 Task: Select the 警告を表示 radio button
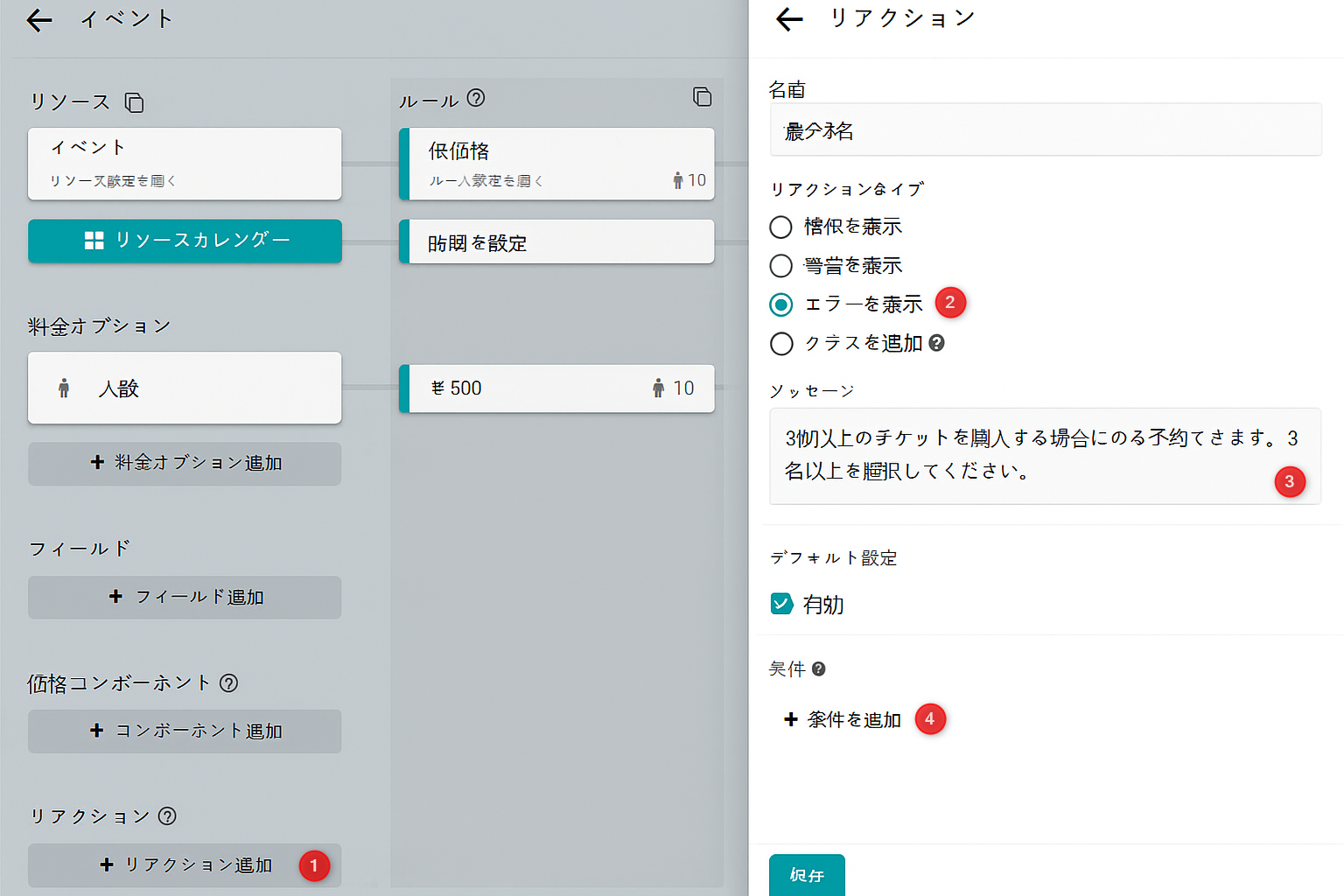780,266
